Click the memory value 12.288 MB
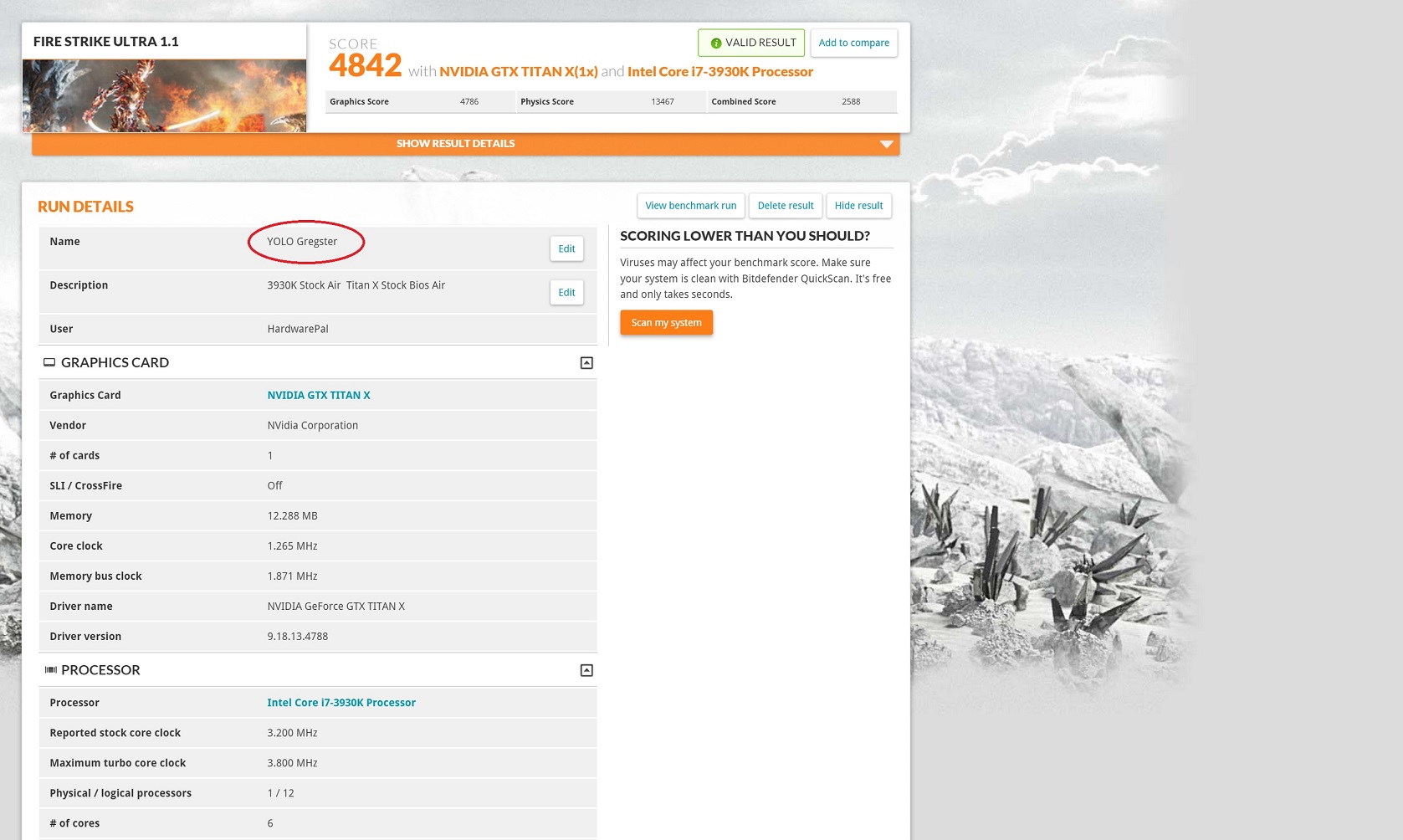 [x=292, y=515]
